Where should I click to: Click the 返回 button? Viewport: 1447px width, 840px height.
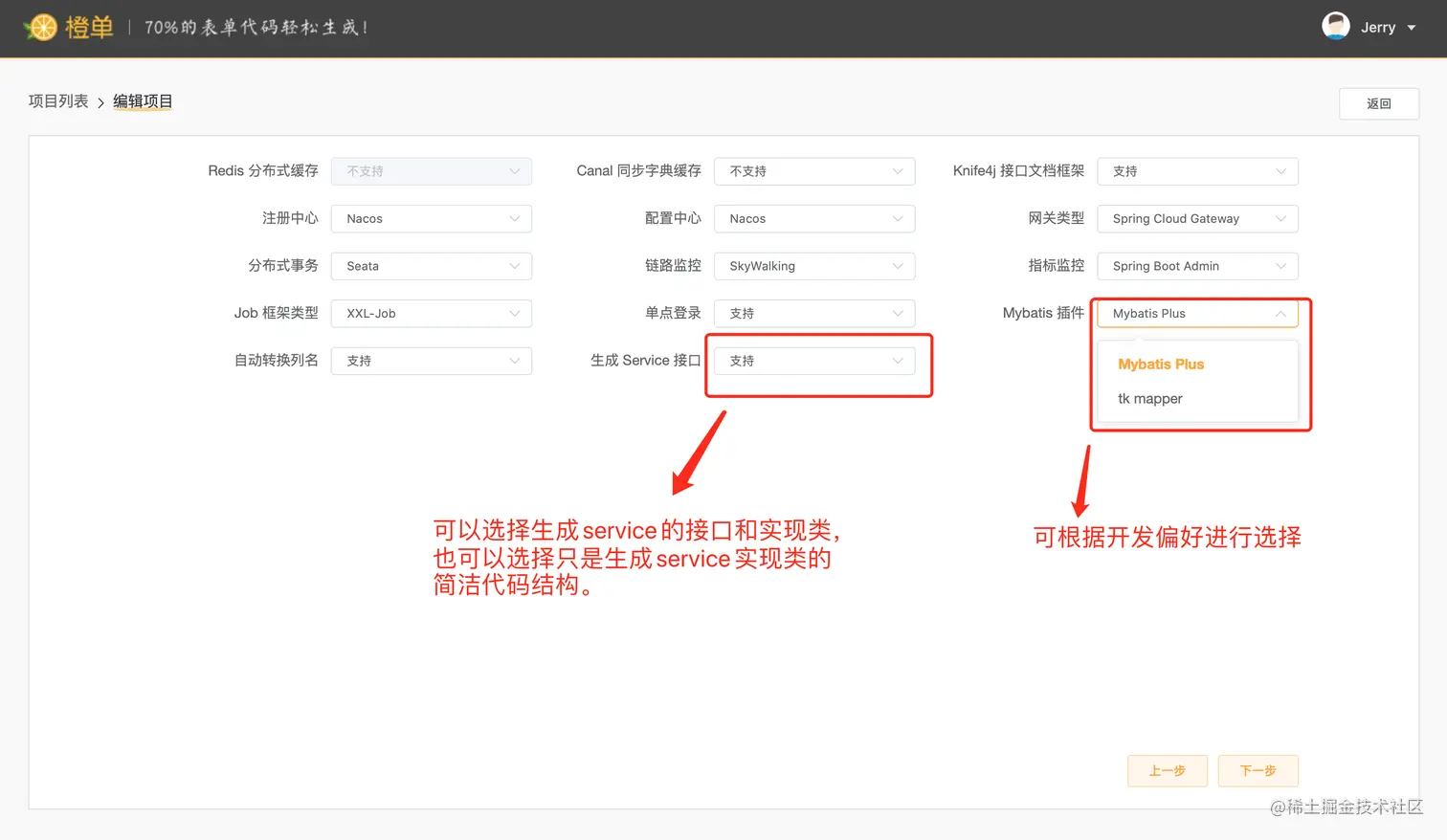point(1378,103)
